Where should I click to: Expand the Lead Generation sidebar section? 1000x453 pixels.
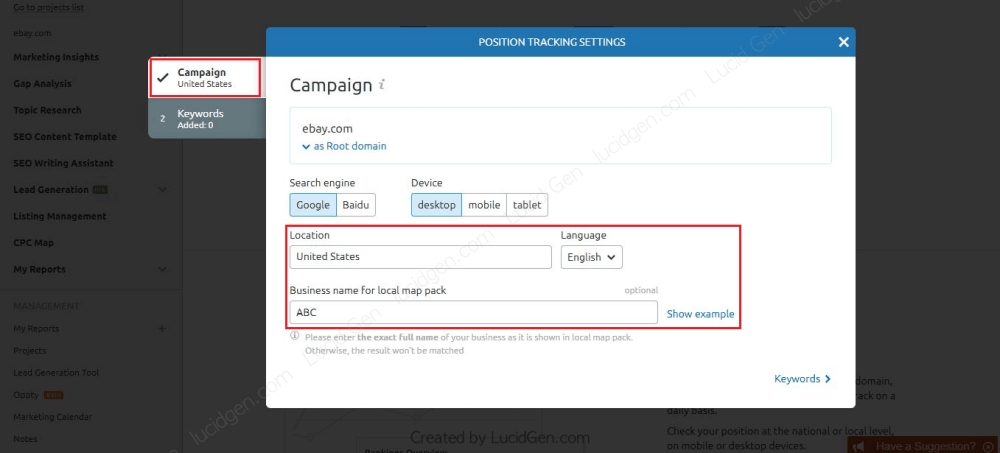pyautogui.click(x=162, y=190)
